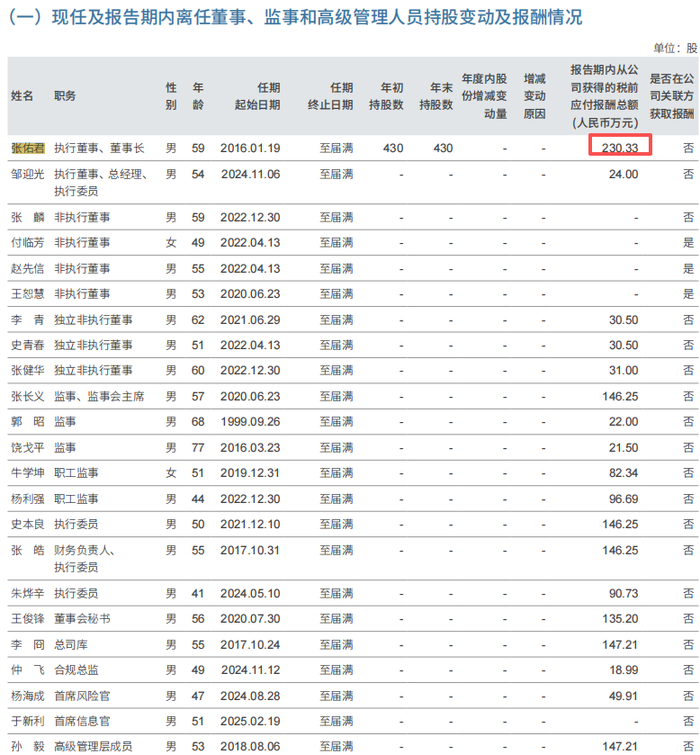Click the remuneration value 135.20
This screenshot has height=755, width=700.
(x=620, y=619)
